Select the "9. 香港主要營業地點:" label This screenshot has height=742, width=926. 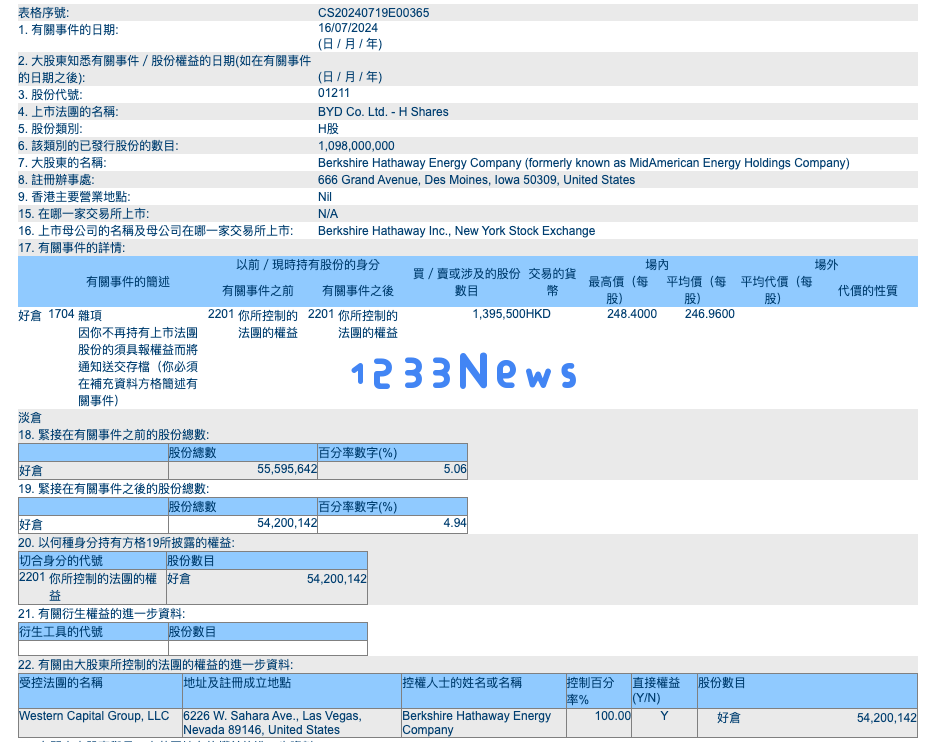click(x=74, y=197)
